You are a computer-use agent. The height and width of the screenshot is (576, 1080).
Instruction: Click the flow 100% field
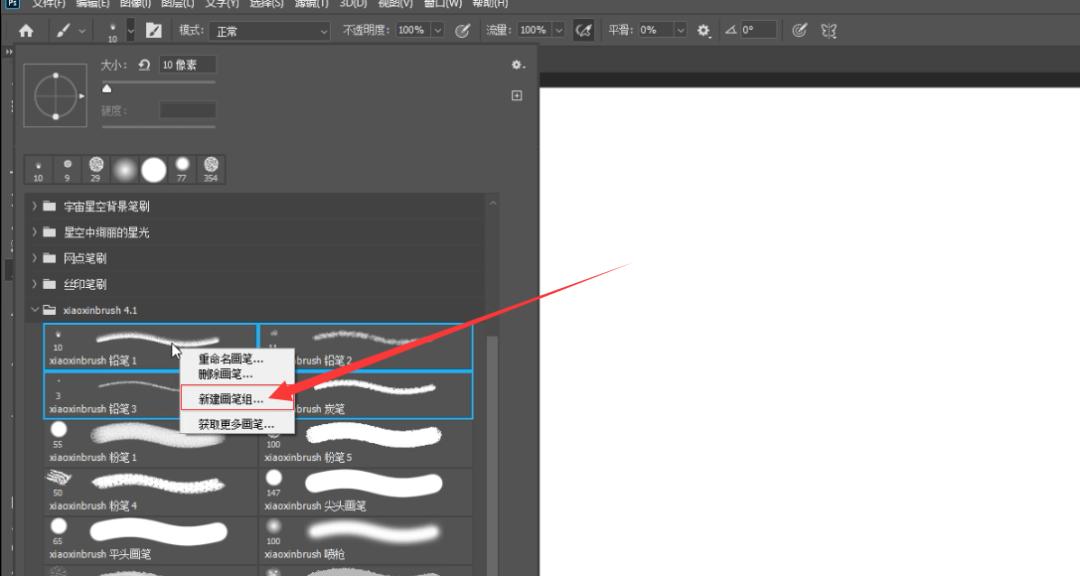[x=534, y=30]
